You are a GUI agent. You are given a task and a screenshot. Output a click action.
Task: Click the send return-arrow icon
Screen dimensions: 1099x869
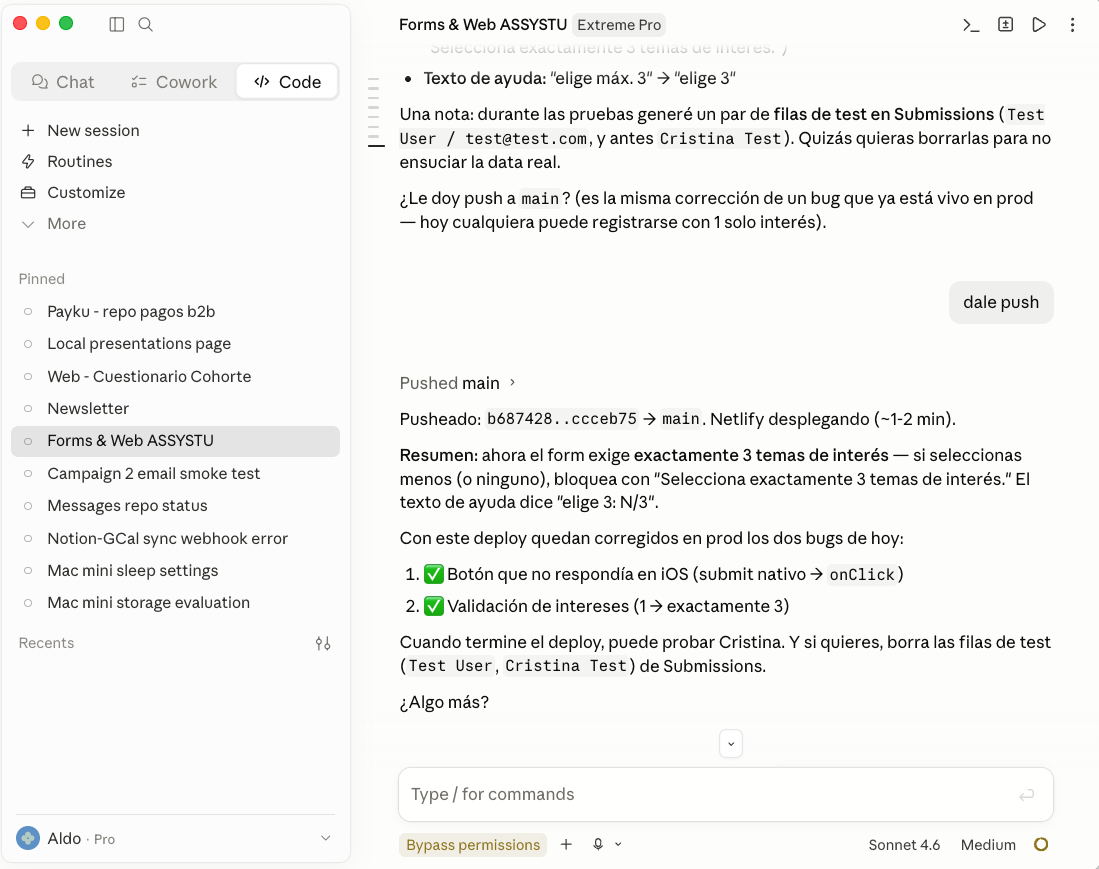click(x=1026, y=795)
